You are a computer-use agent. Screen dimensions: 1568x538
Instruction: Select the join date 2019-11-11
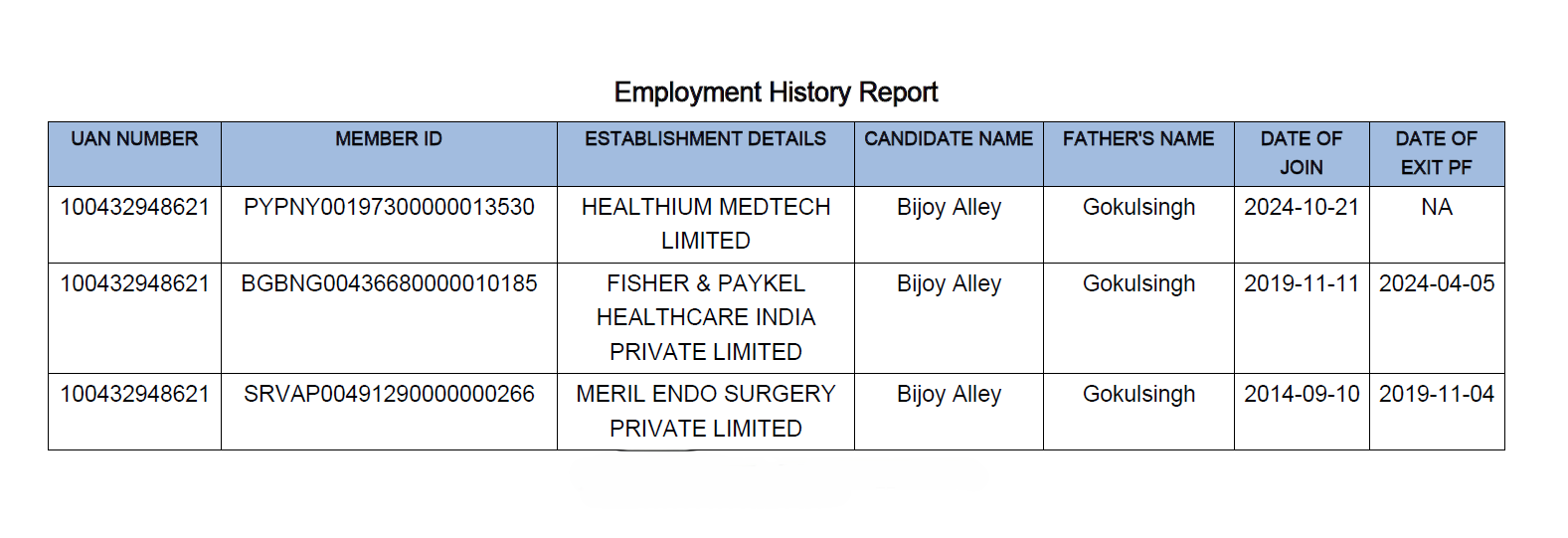click(1301, 283)
